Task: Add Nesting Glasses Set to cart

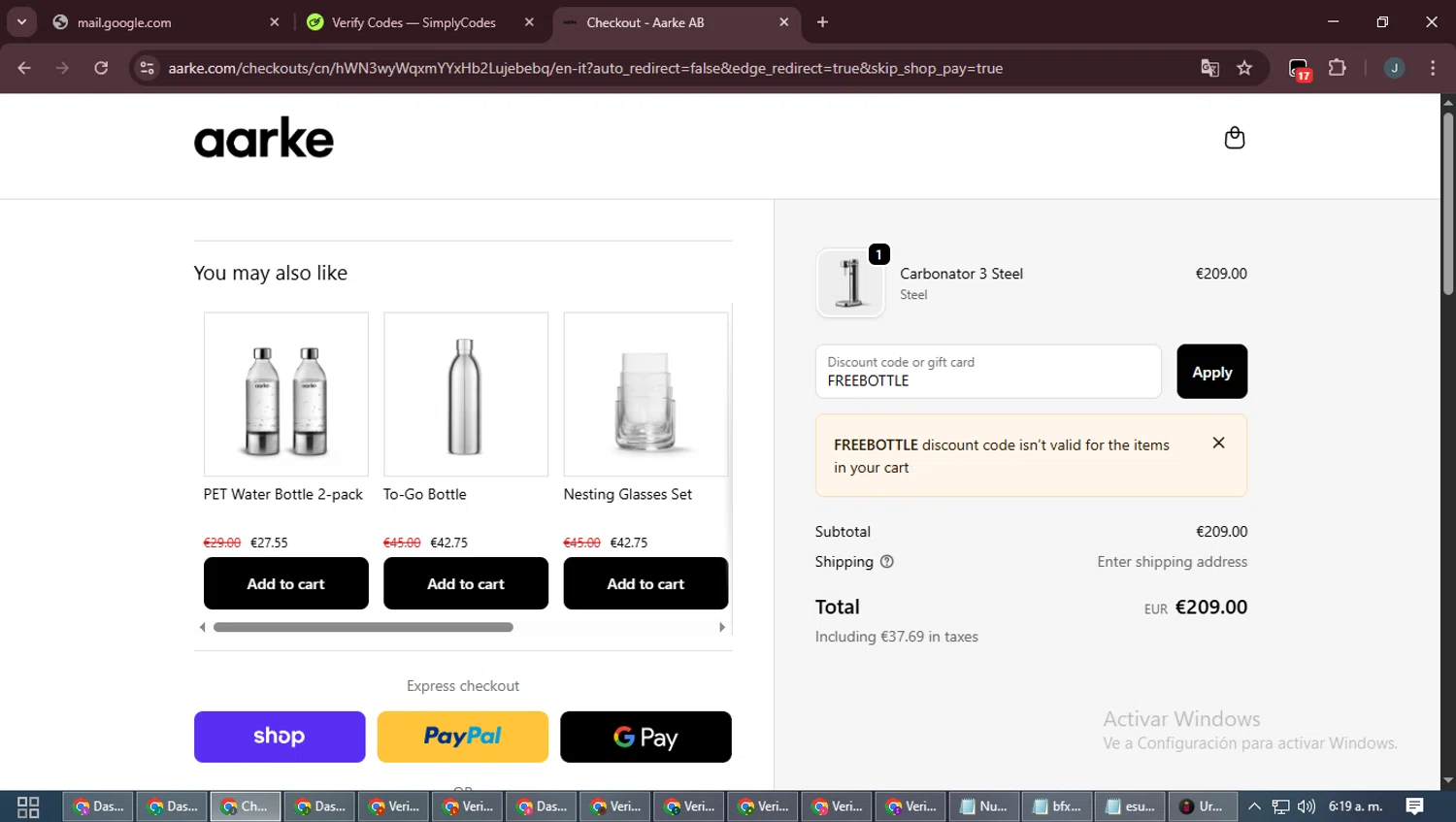Action: [645, 583]
